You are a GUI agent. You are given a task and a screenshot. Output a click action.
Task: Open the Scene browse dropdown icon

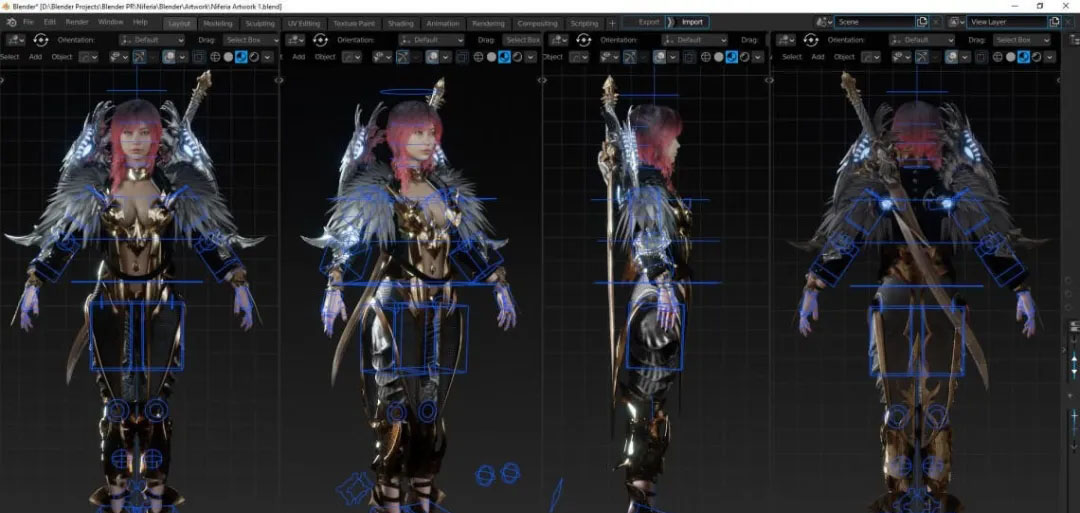823,22
